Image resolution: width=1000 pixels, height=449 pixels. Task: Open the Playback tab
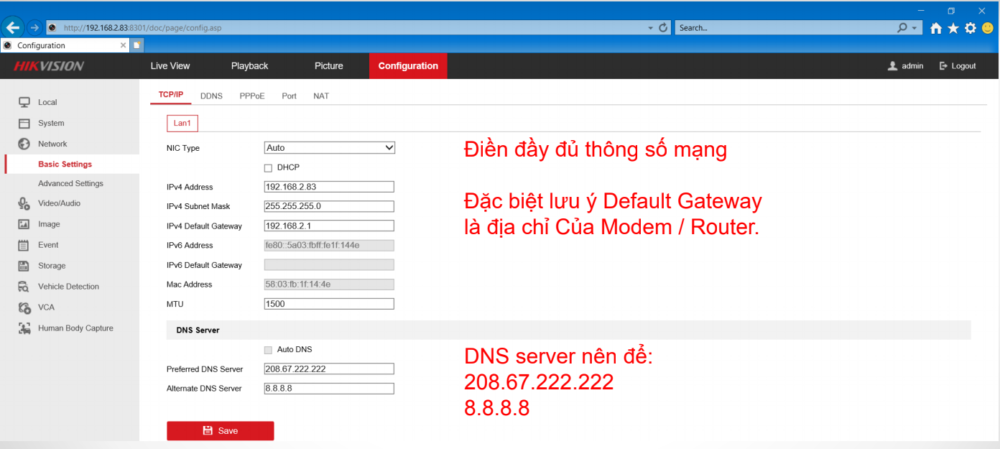249,66
